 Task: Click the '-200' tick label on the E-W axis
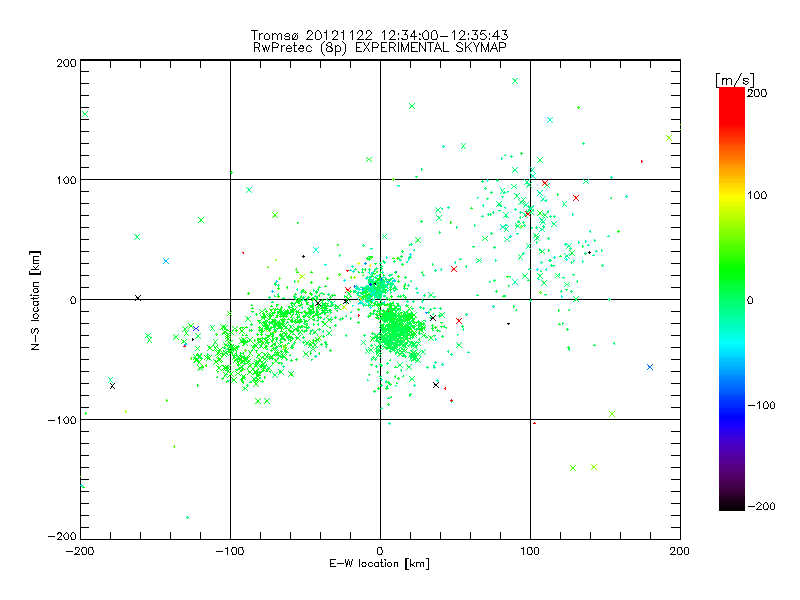pyautogui.click(x=80, y=551)
